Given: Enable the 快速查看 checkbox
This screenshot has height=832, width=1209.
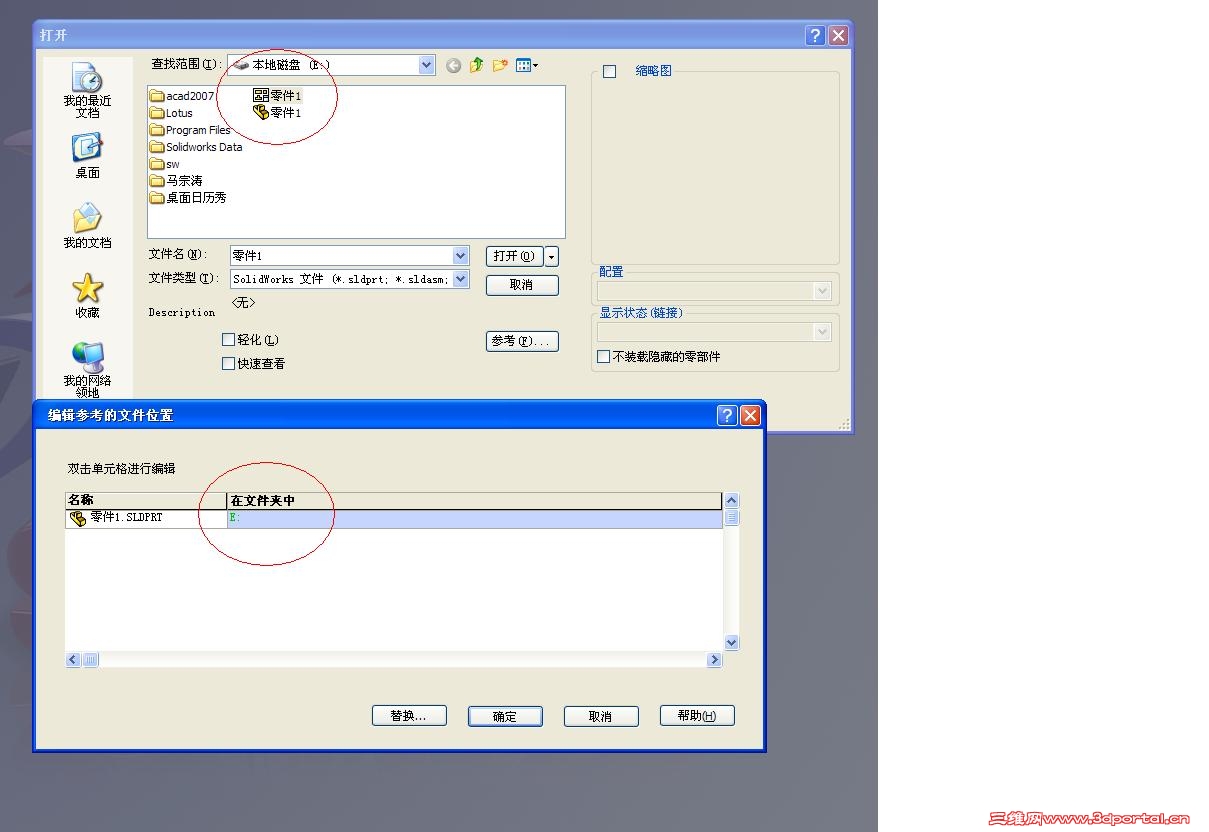Looking at the screenshot, I should click(x=228, y=364).
